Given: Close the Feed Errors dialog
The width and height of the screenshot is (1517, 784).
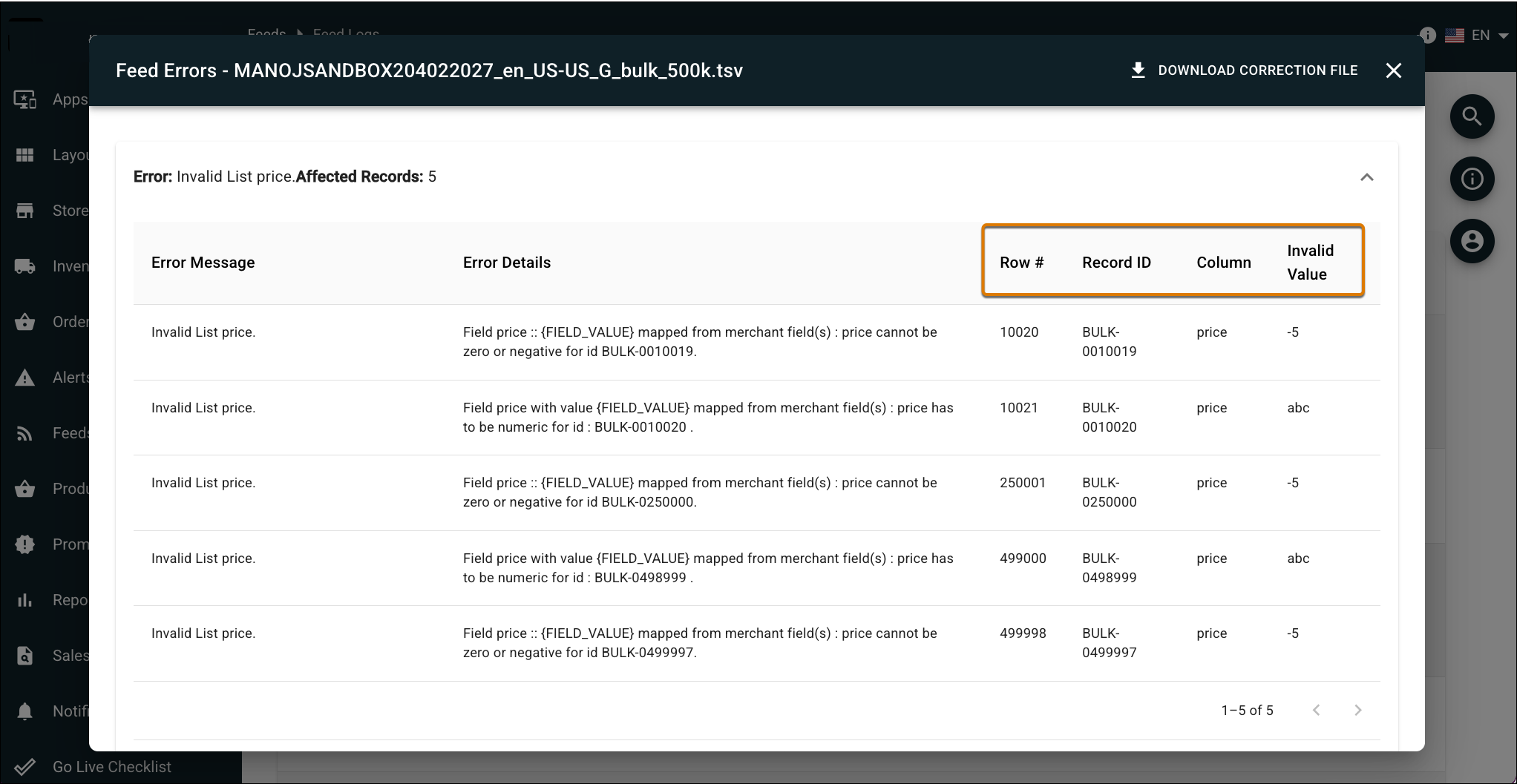Looking at the screenshot, I should (x=1394, y=70).
